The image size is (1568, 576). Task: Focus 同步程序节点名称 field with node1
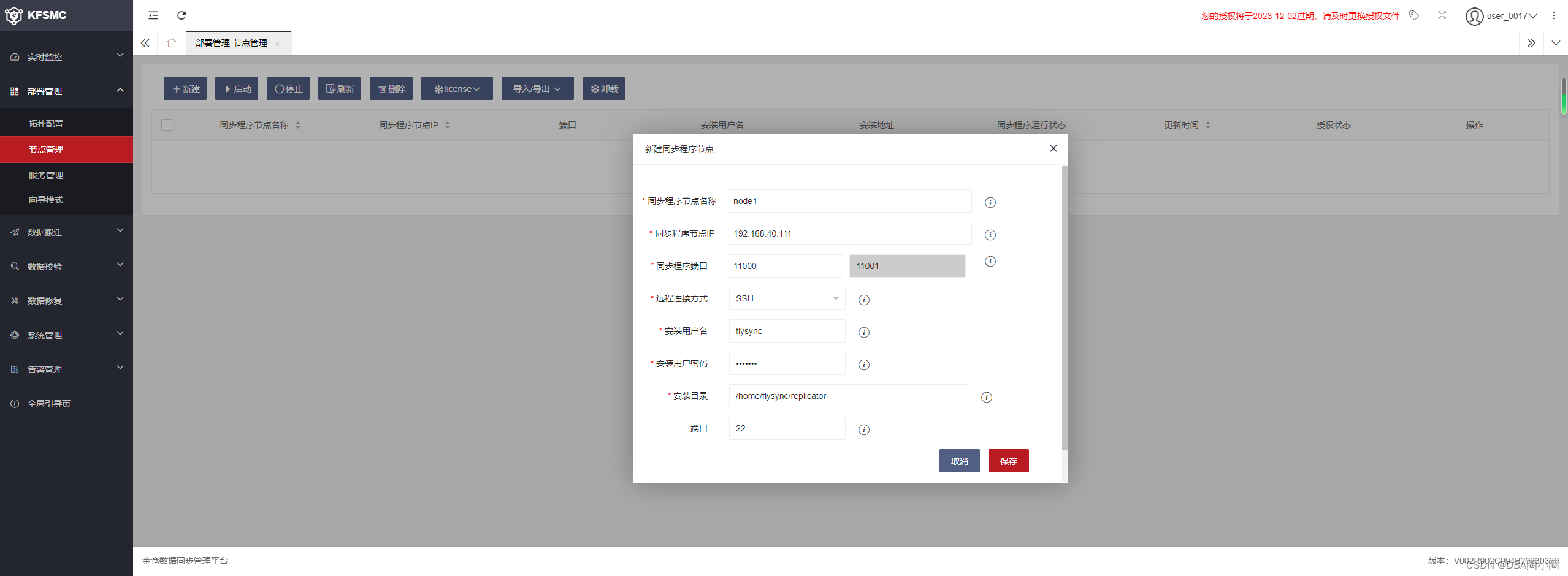(x=849, y=201)
